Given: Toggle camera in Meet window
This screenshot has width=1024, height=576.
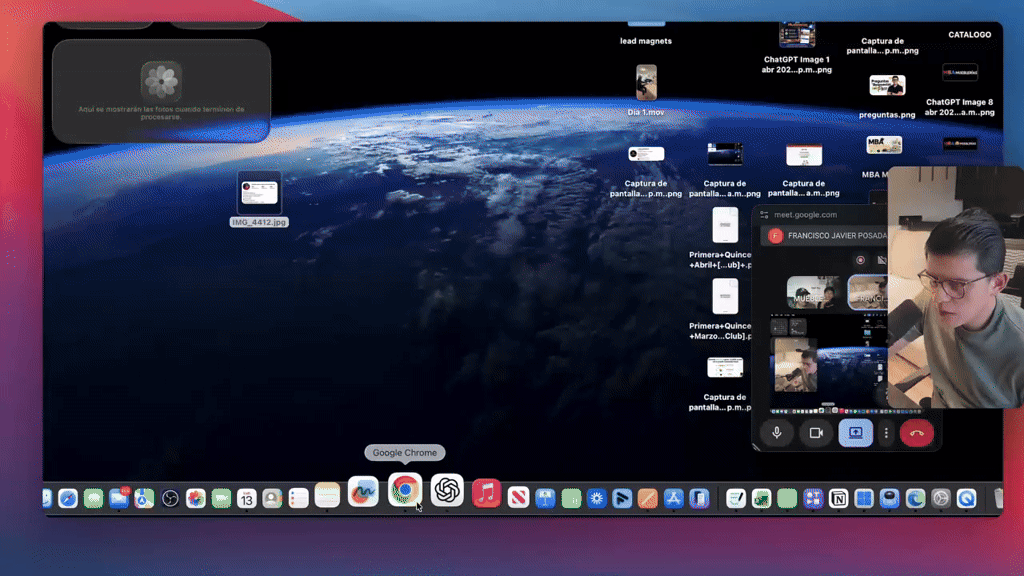Looking at the screenshot, I should [x=816, y=432].
